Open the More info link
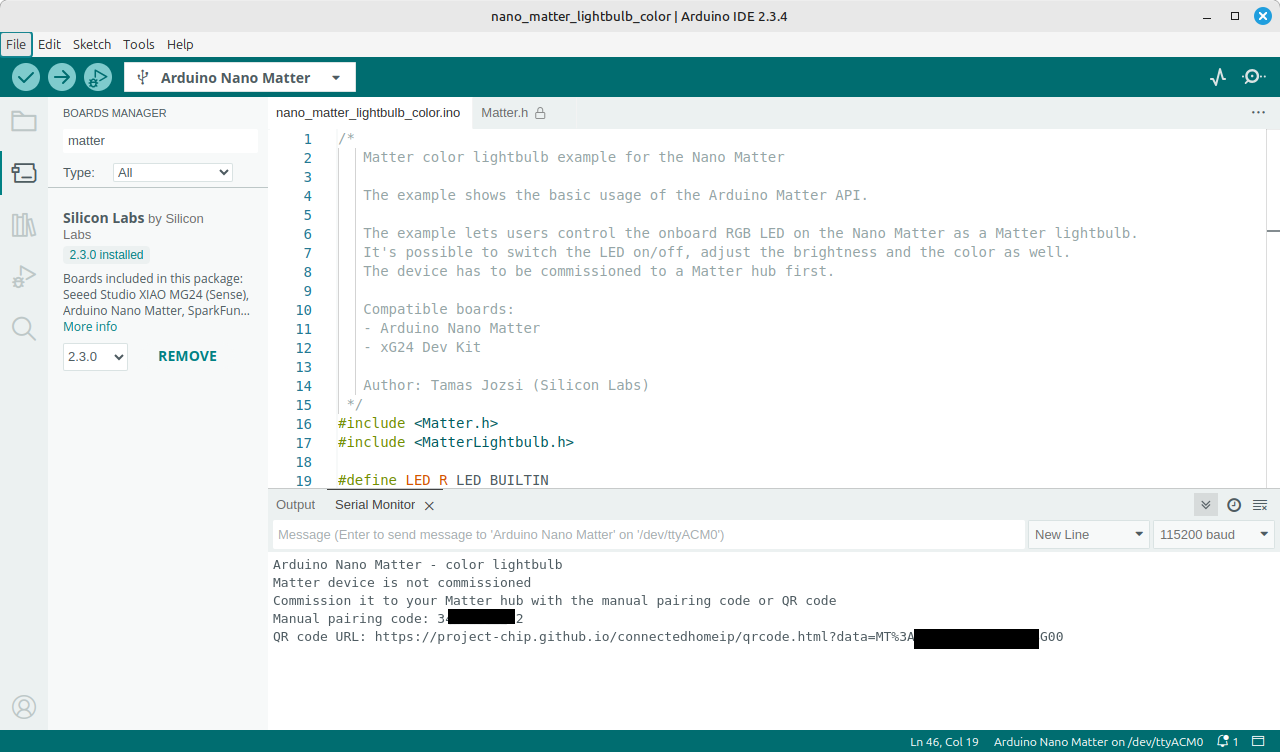This screenshot has height=752, width=1280. [90, 327]
